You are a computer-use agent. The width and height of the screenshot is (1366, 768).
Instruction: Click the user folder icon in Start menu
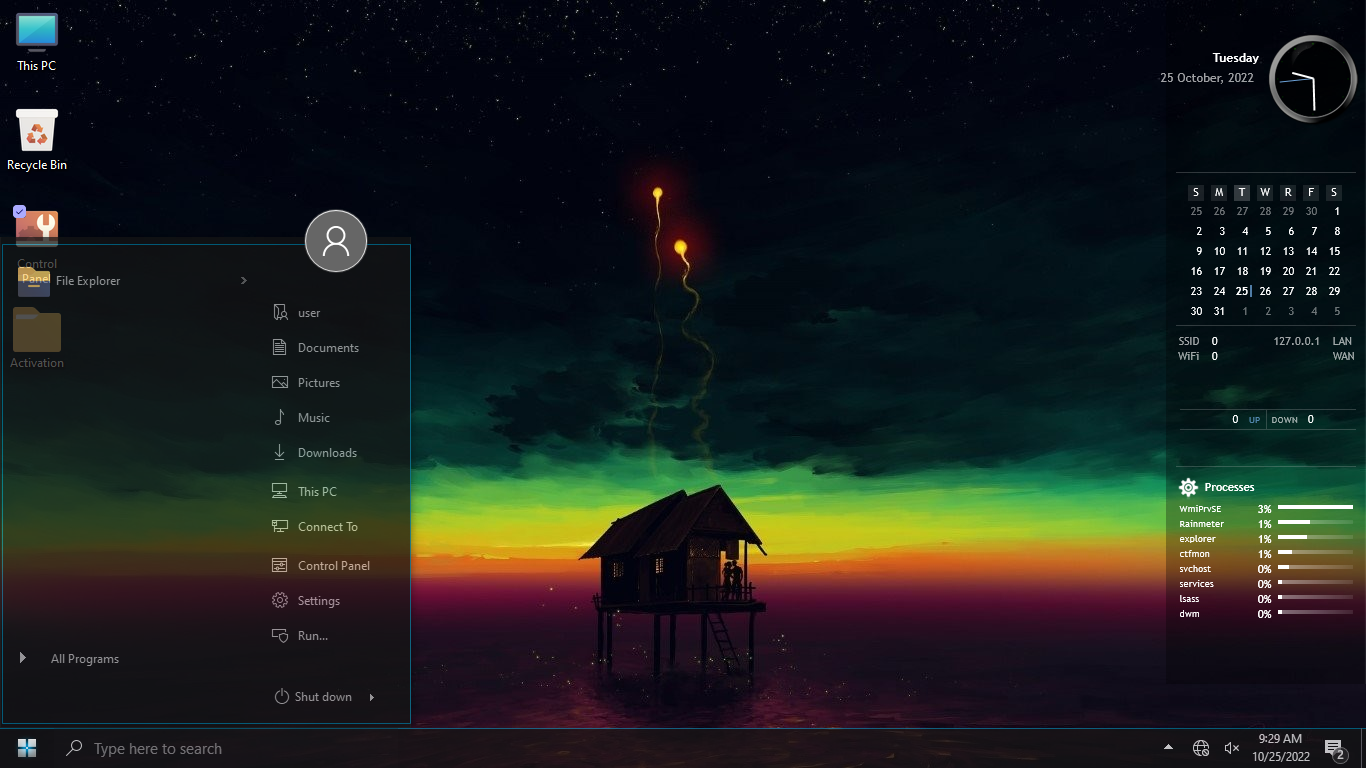pyautogui.click(x=280, y=313)
